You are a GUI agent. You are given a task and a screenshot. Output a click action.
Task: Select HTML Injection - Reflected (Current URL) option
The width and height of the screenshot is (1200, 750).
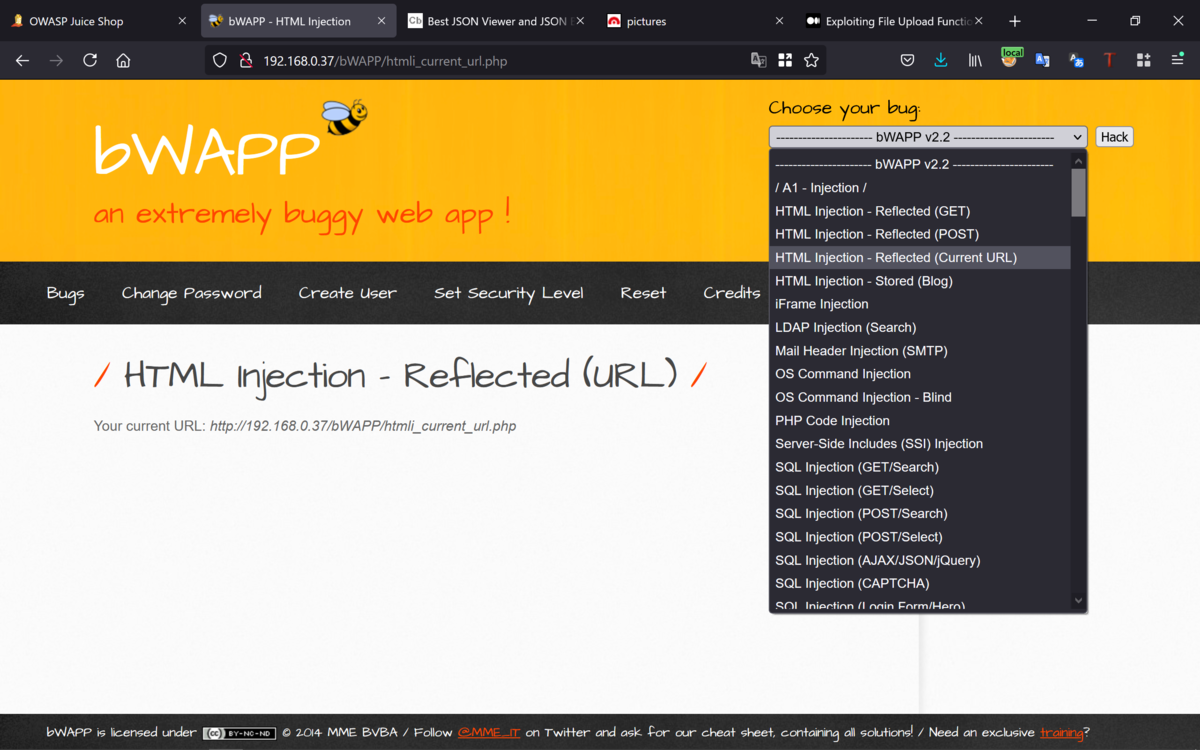click(920, 257)
